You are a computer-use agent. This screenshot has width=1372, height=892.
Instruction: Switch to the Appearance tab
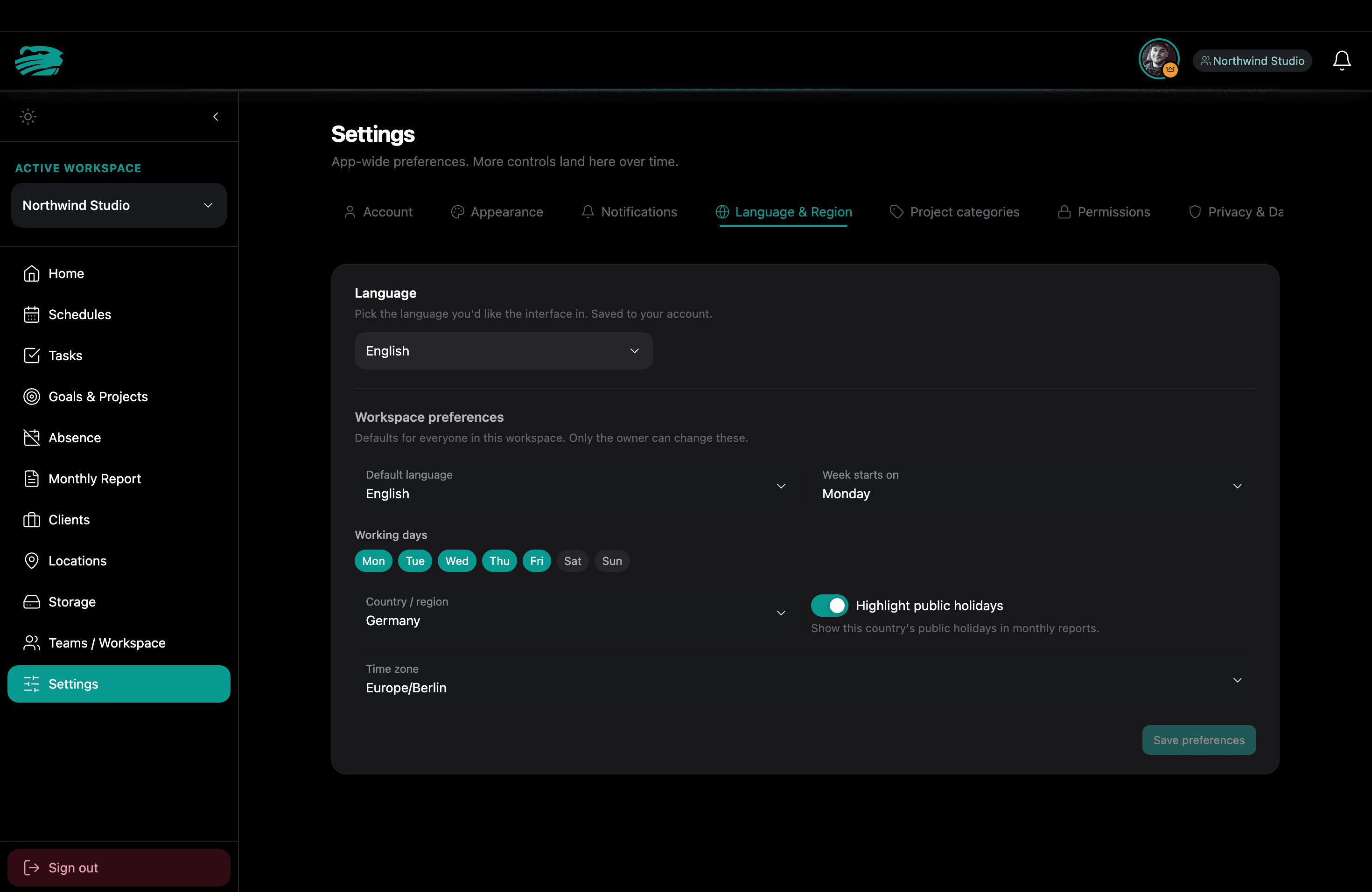pyautogui.click(x=497, y=212)
